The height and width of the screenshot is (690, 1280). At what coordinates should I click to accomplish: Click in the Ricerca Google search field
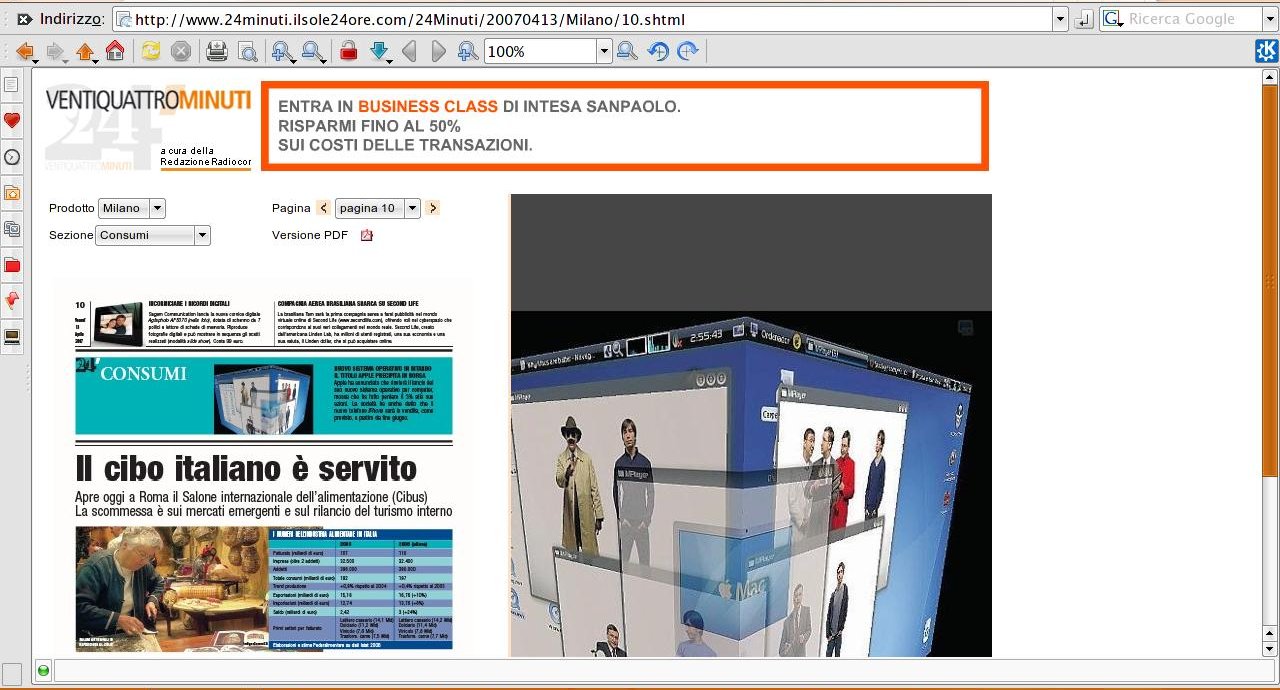click(1193, 19)
